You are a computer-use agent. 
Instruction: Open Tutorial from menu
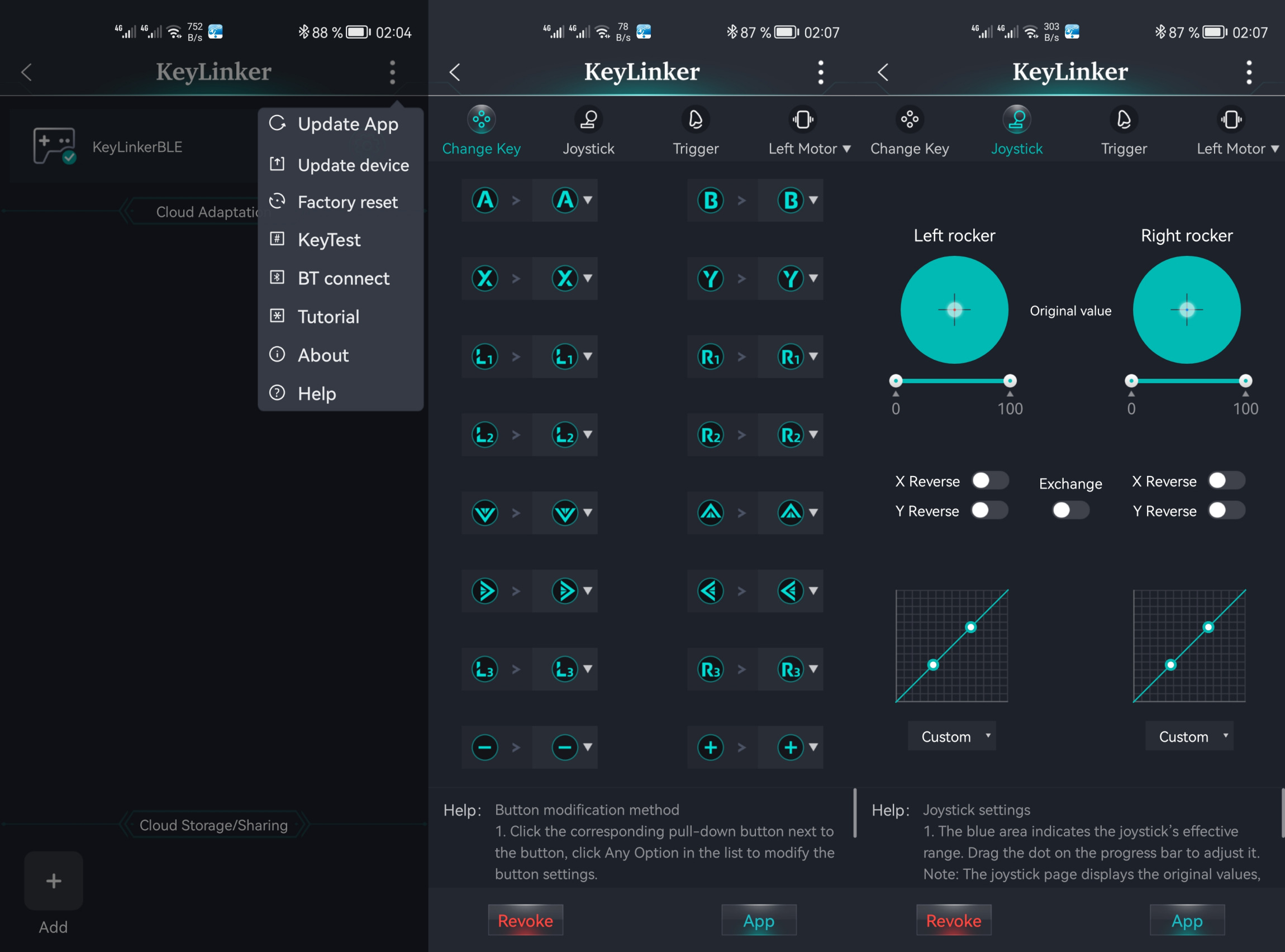(340, 316)
